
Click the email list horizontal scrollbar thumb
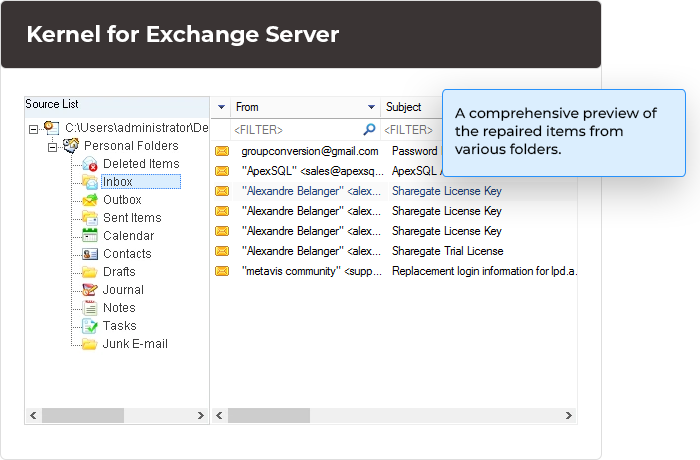coord(269,415)
